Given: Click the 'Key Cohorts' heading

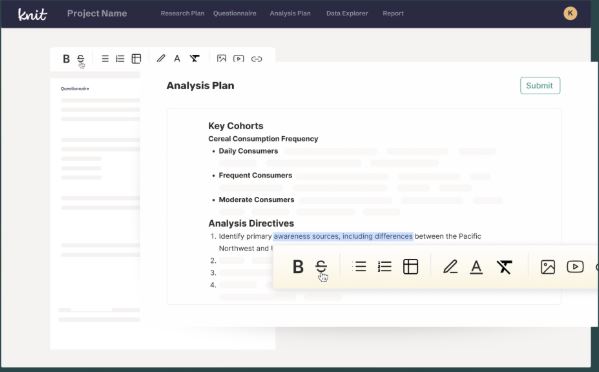Looking at the screenshot, I should (236, 126).
